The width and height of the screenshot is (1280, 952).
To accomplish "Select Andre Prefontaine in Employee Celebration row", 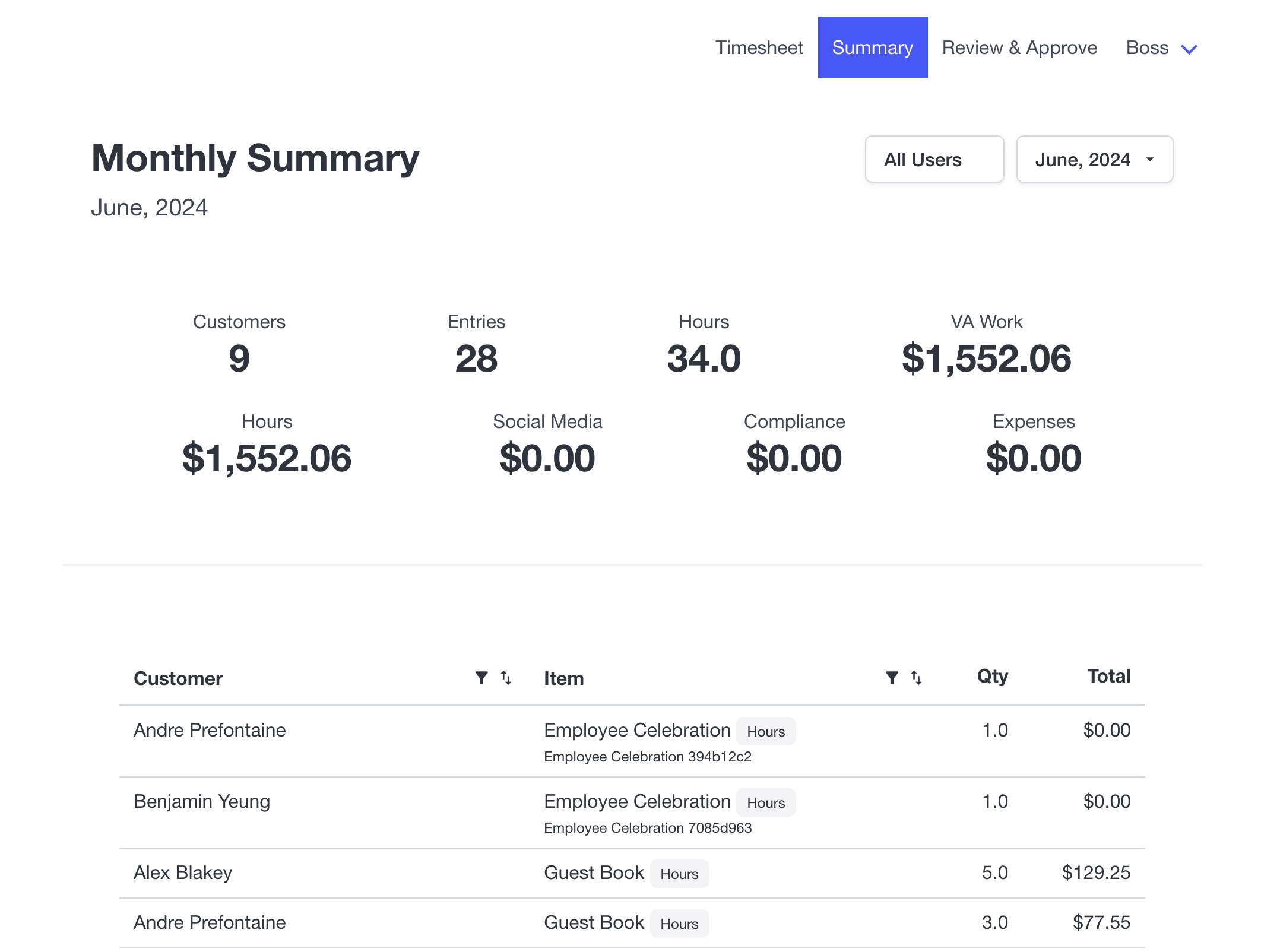I will (x=210, y=730).
